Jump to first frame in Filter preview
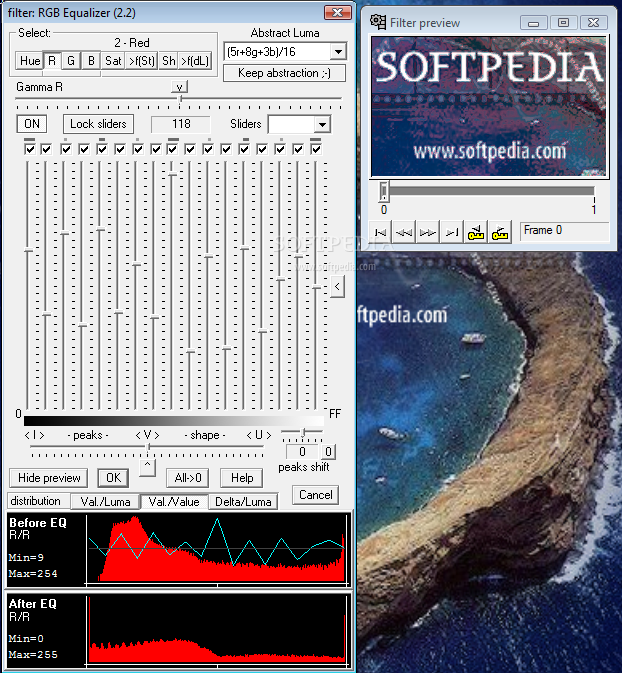The height and width of the screenshot is (673, 622). click(380, 232)
